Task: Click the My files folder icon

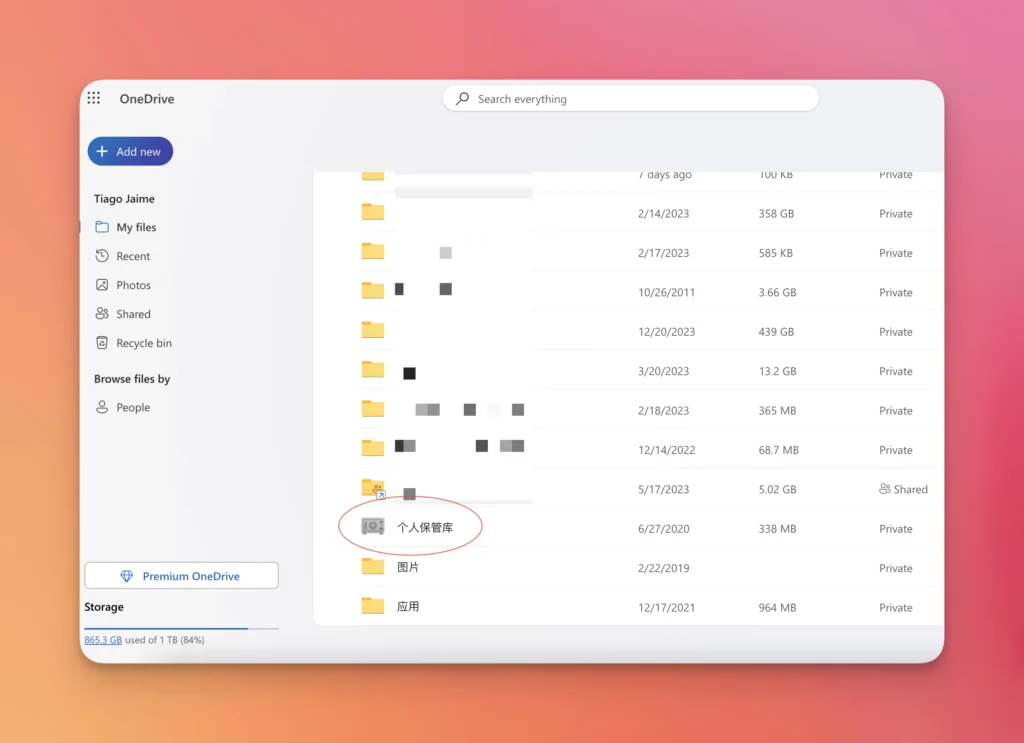Action: (102, 227)
